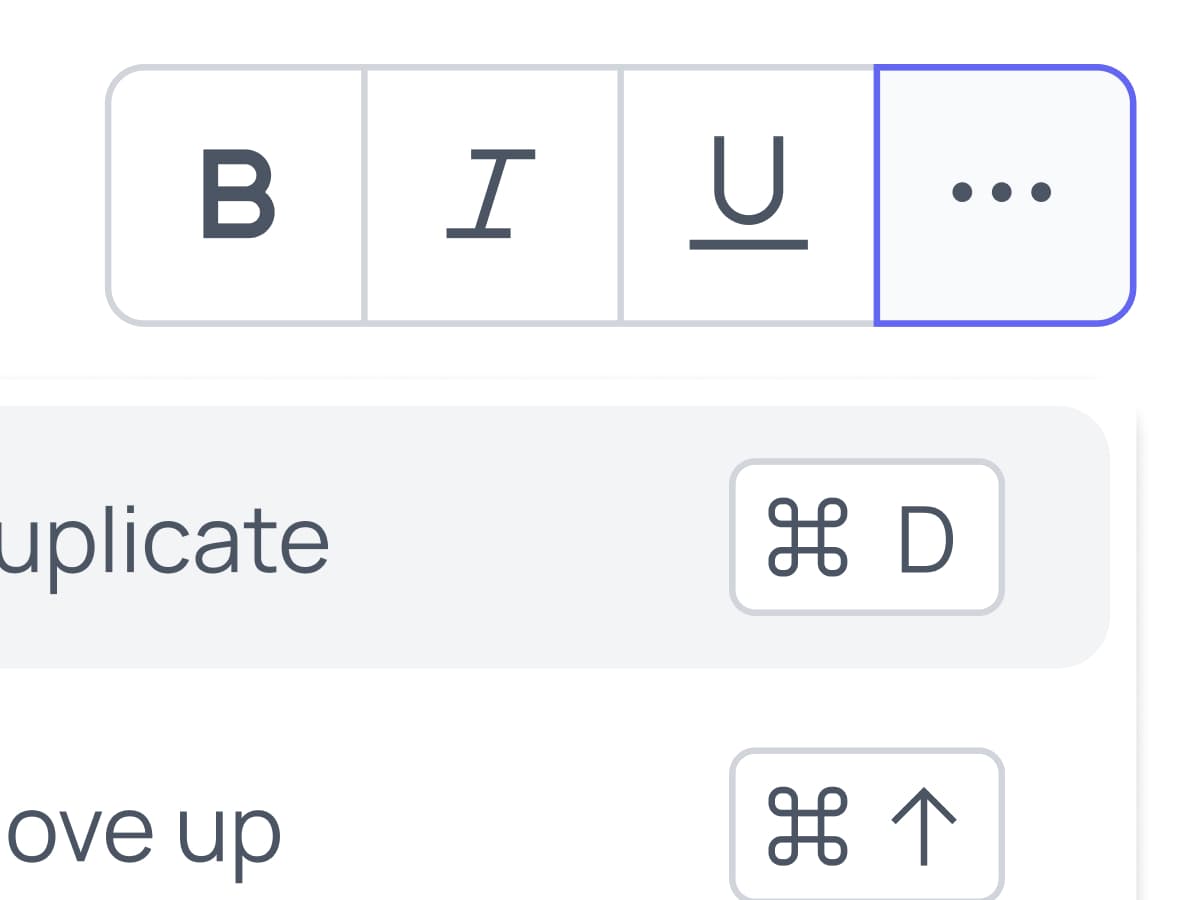Click the ⌘ ↑ shortcut badge

[x=866, y=826]
